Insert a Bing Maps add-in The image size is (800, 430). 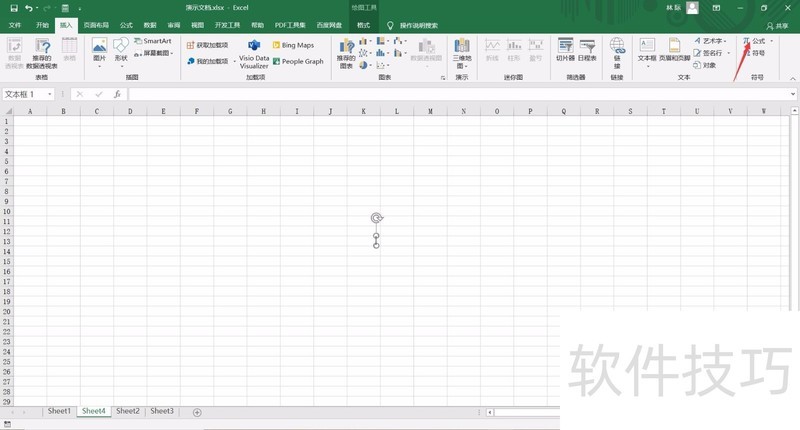(293, 45)
